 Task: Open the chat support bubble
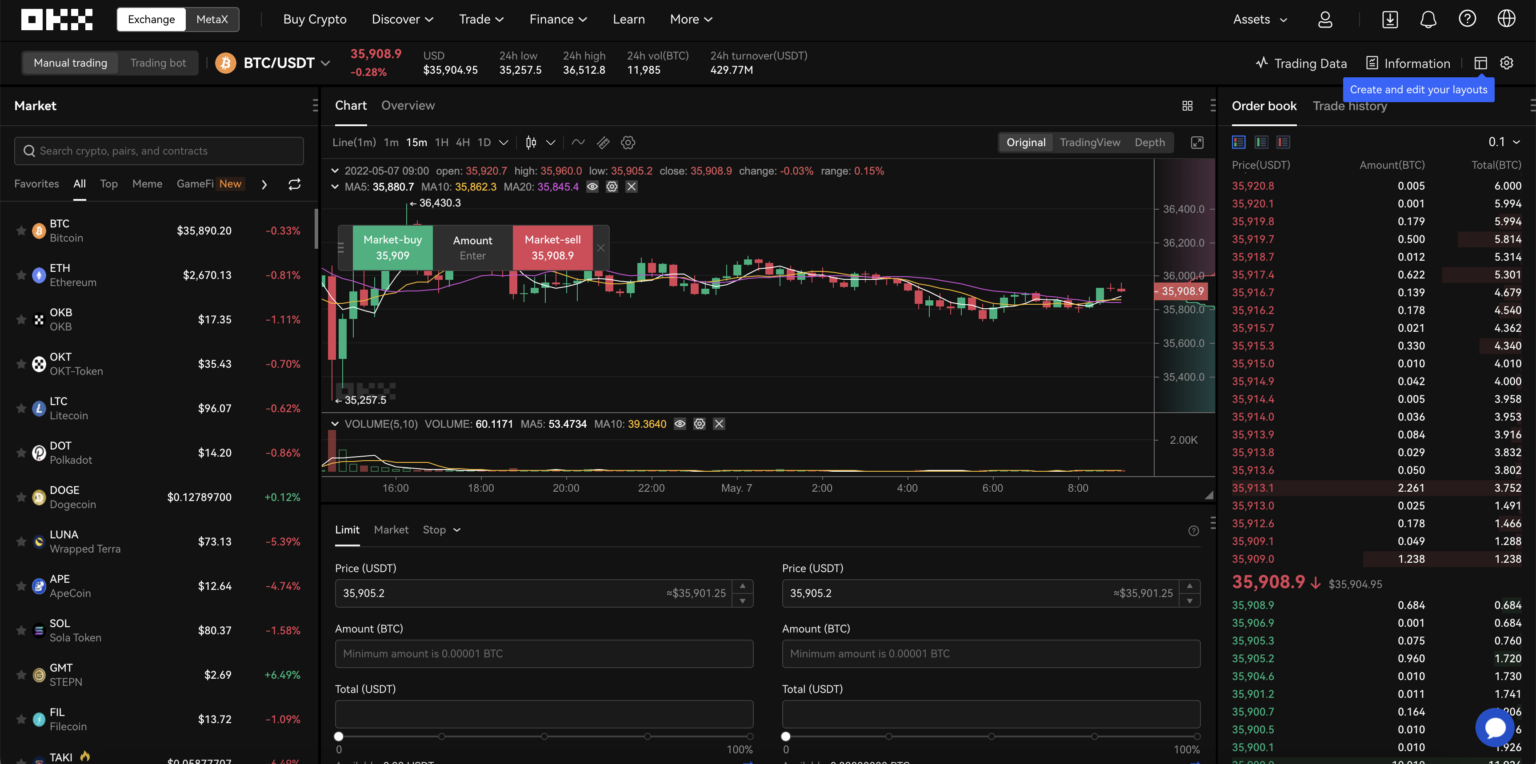pyautogui.click(x=1494, y=728)
